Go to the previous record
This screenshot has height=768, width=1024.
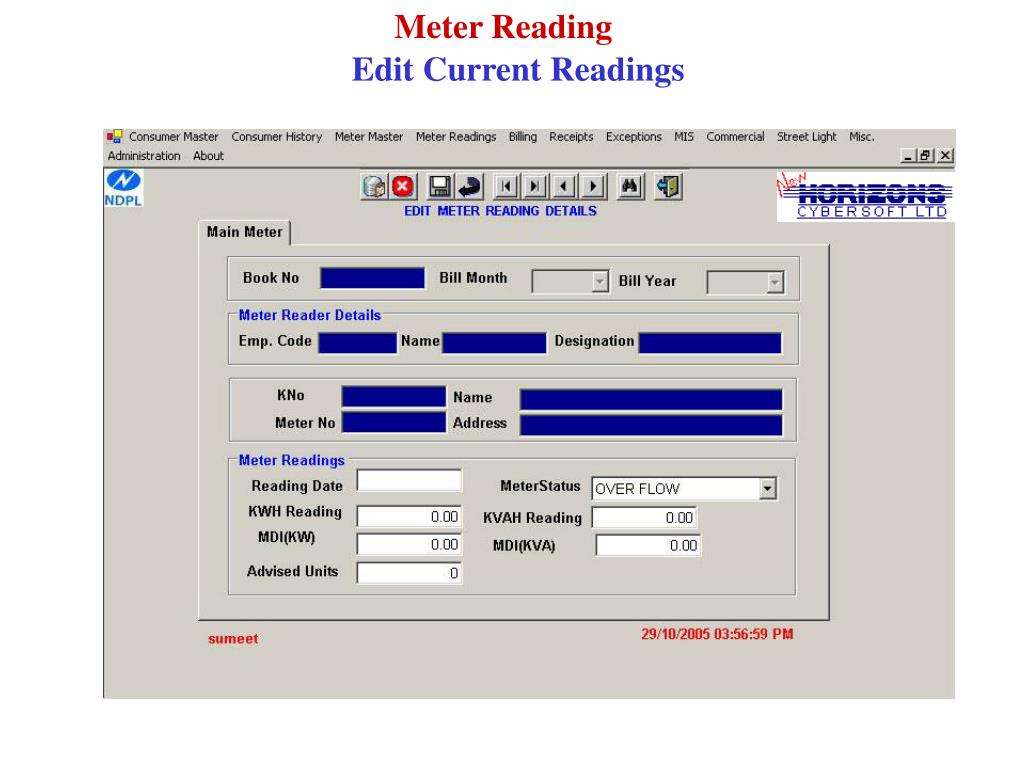[x=564, y=187]
